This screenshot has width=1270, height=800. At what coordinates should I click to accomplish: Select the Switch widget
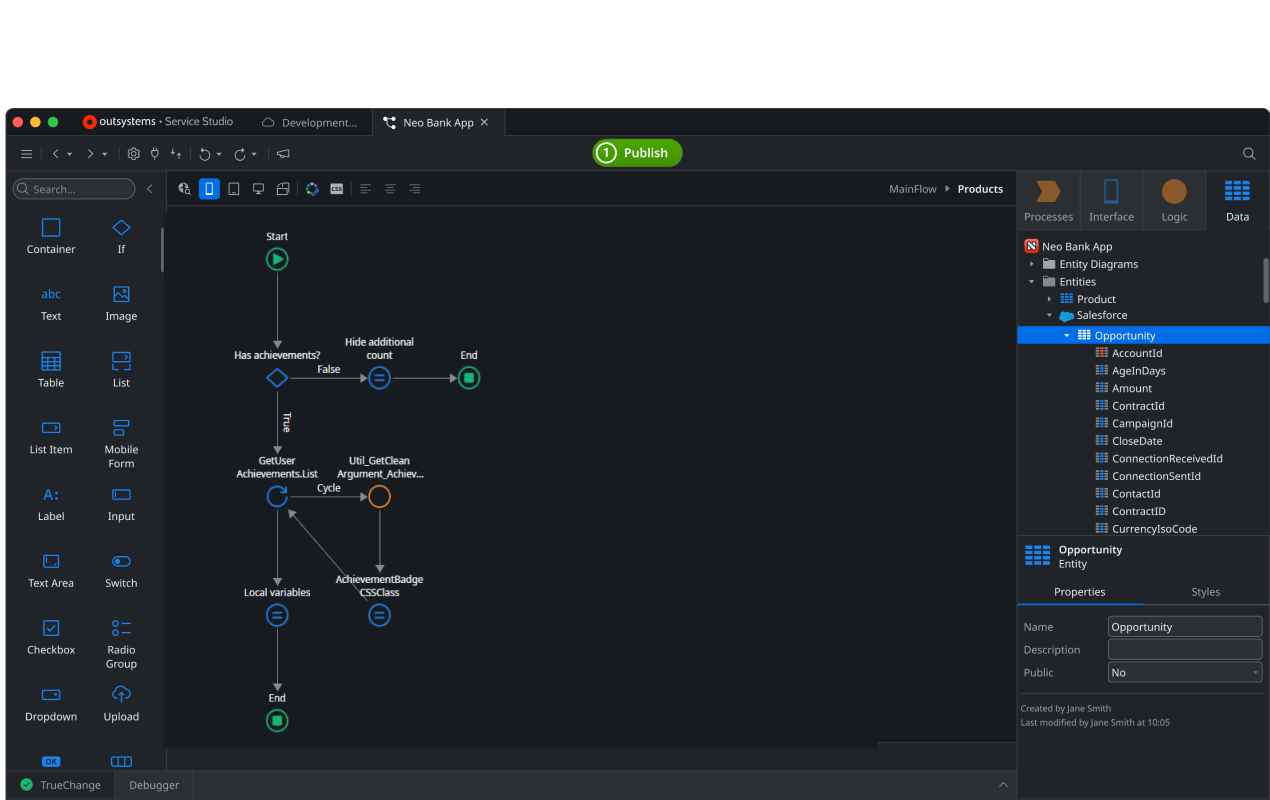tap(121, 571)
